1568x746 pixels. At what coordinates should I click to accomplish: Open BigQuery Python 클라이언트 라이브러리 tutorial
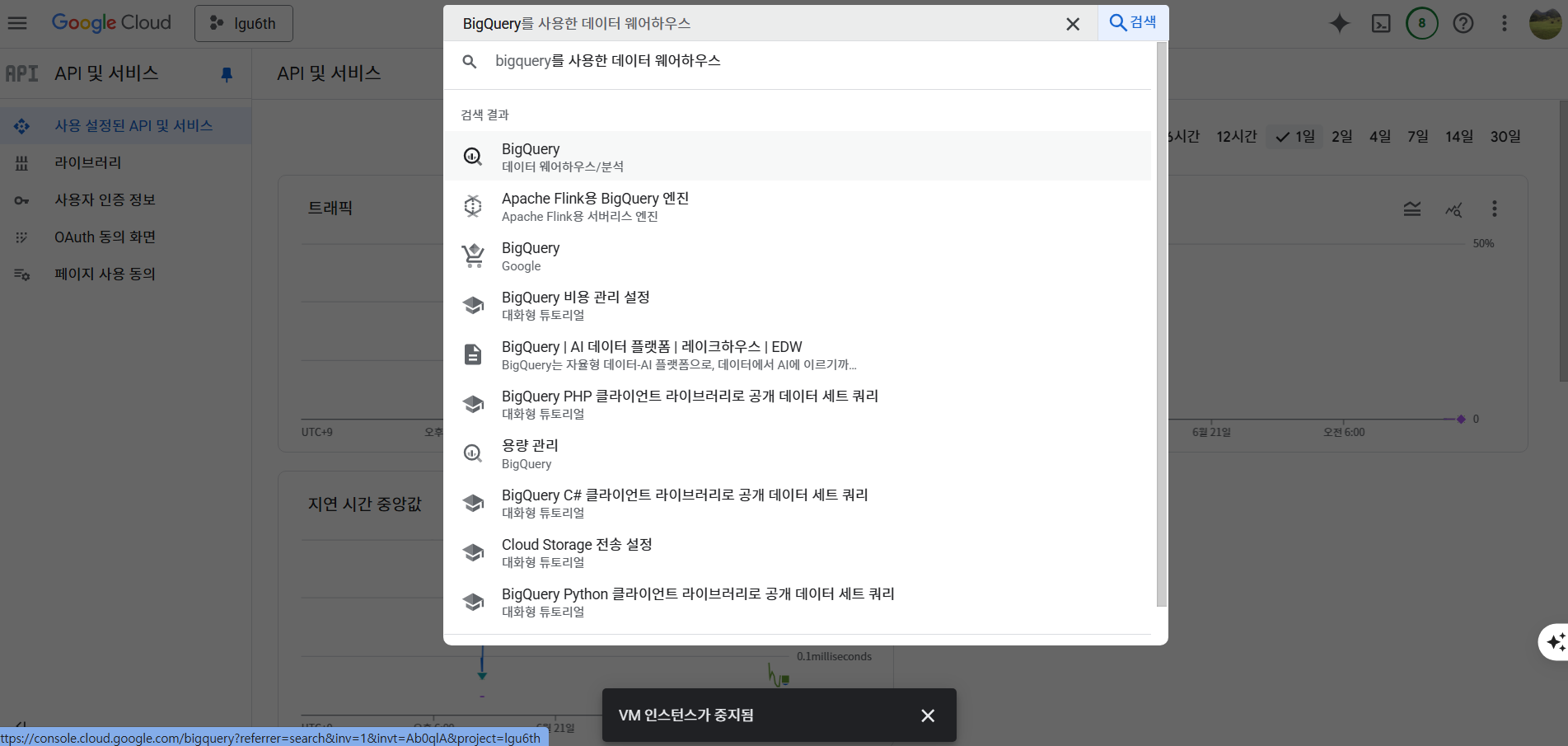click(797, 601)
